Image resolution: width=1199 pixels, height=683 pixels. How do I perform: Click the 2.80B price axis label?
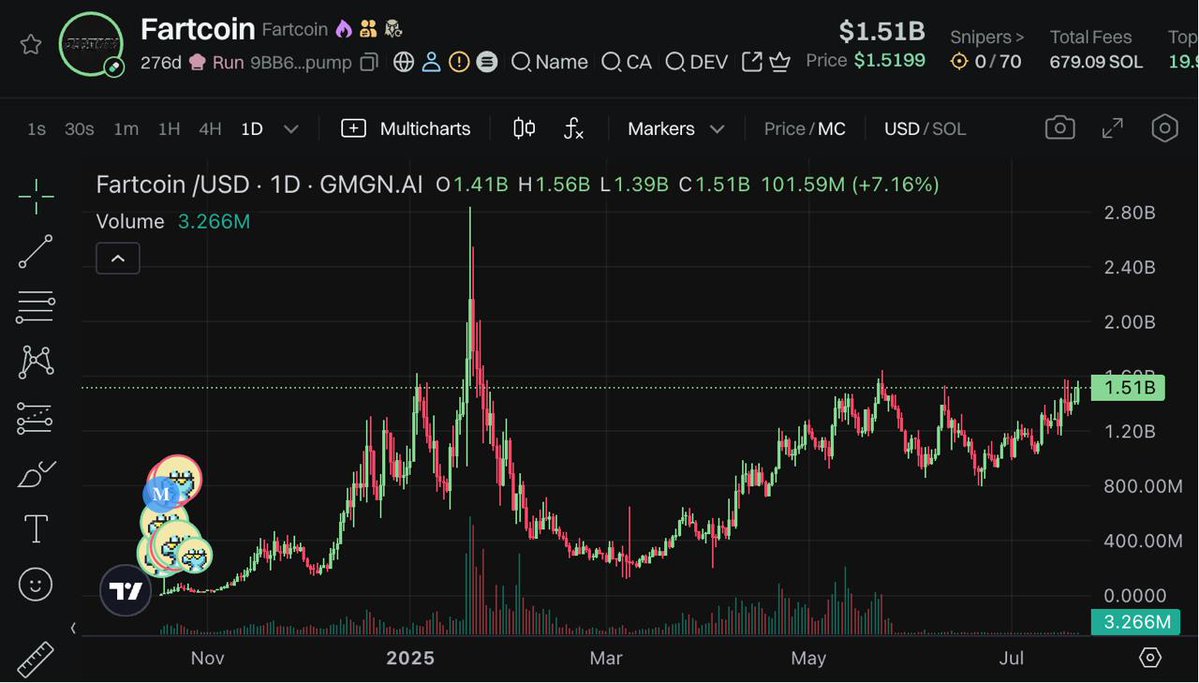pos(1129,213)
